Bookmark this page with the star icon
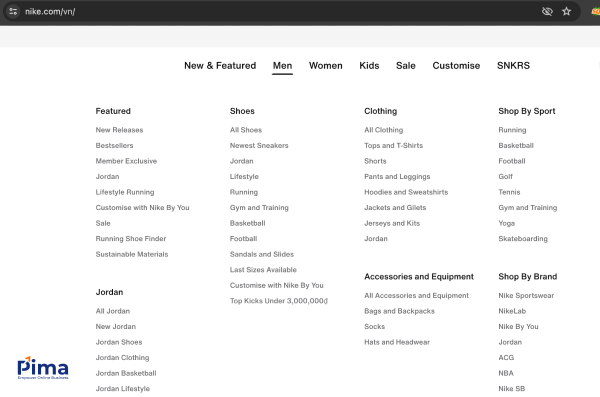Screen dimensions: 600x397 566,11
